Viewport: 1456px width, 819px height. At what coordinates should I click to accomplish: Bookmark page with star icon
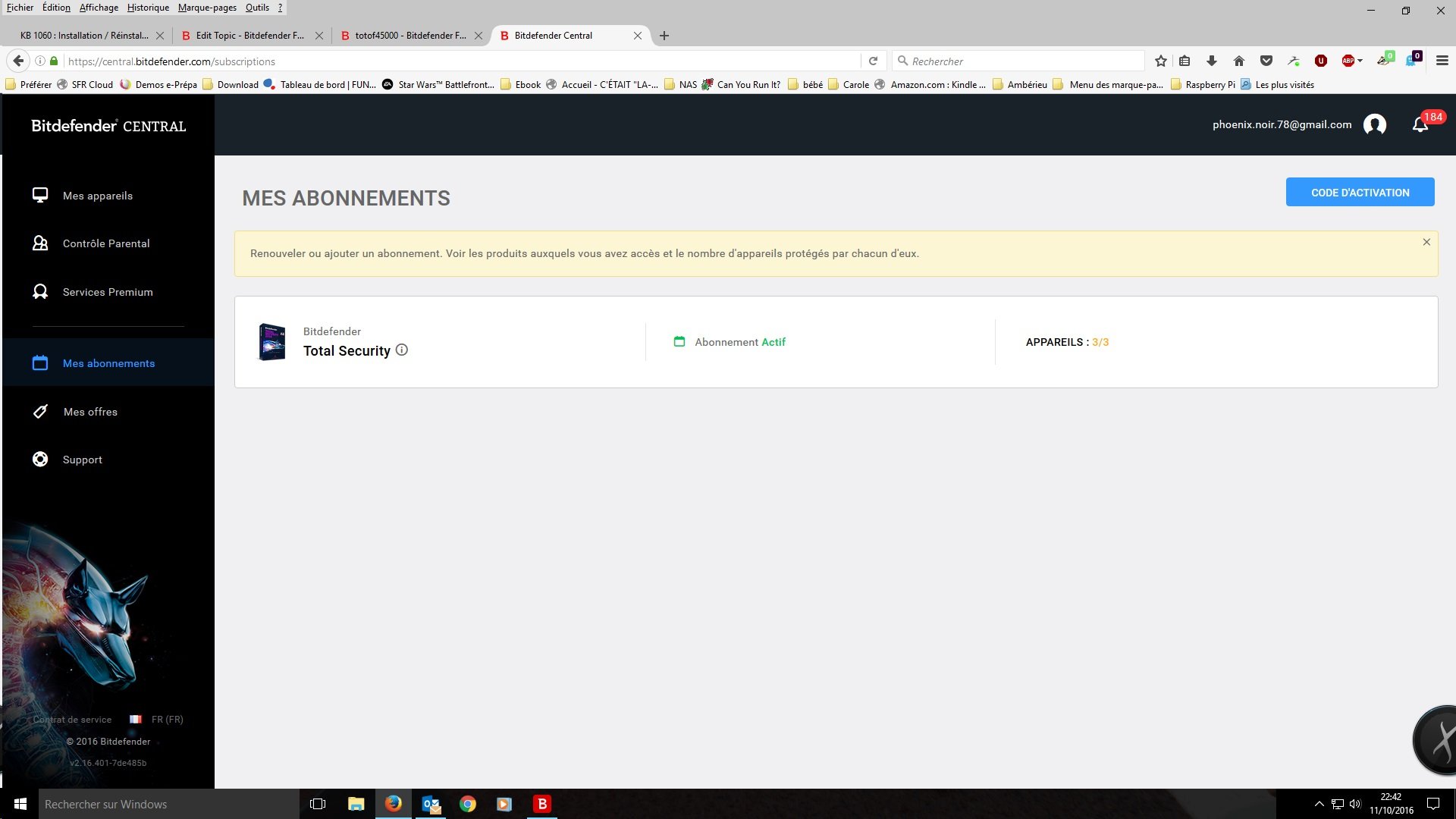(1160, 61)
